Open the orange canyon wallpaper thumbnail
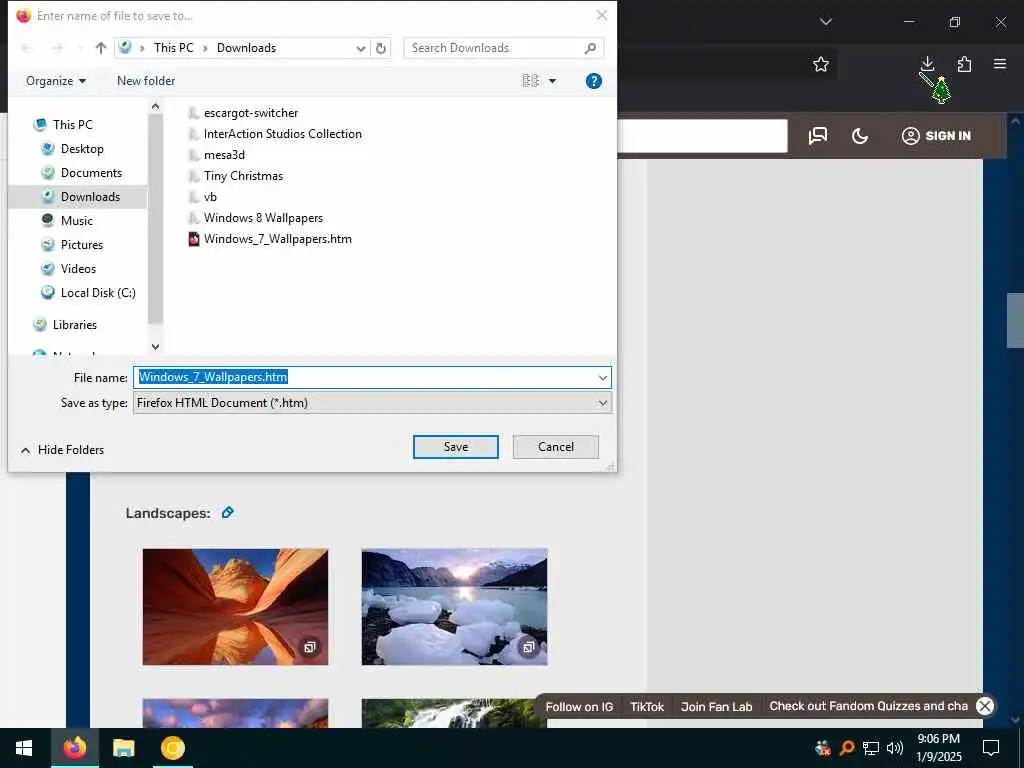 click(235, 607)
